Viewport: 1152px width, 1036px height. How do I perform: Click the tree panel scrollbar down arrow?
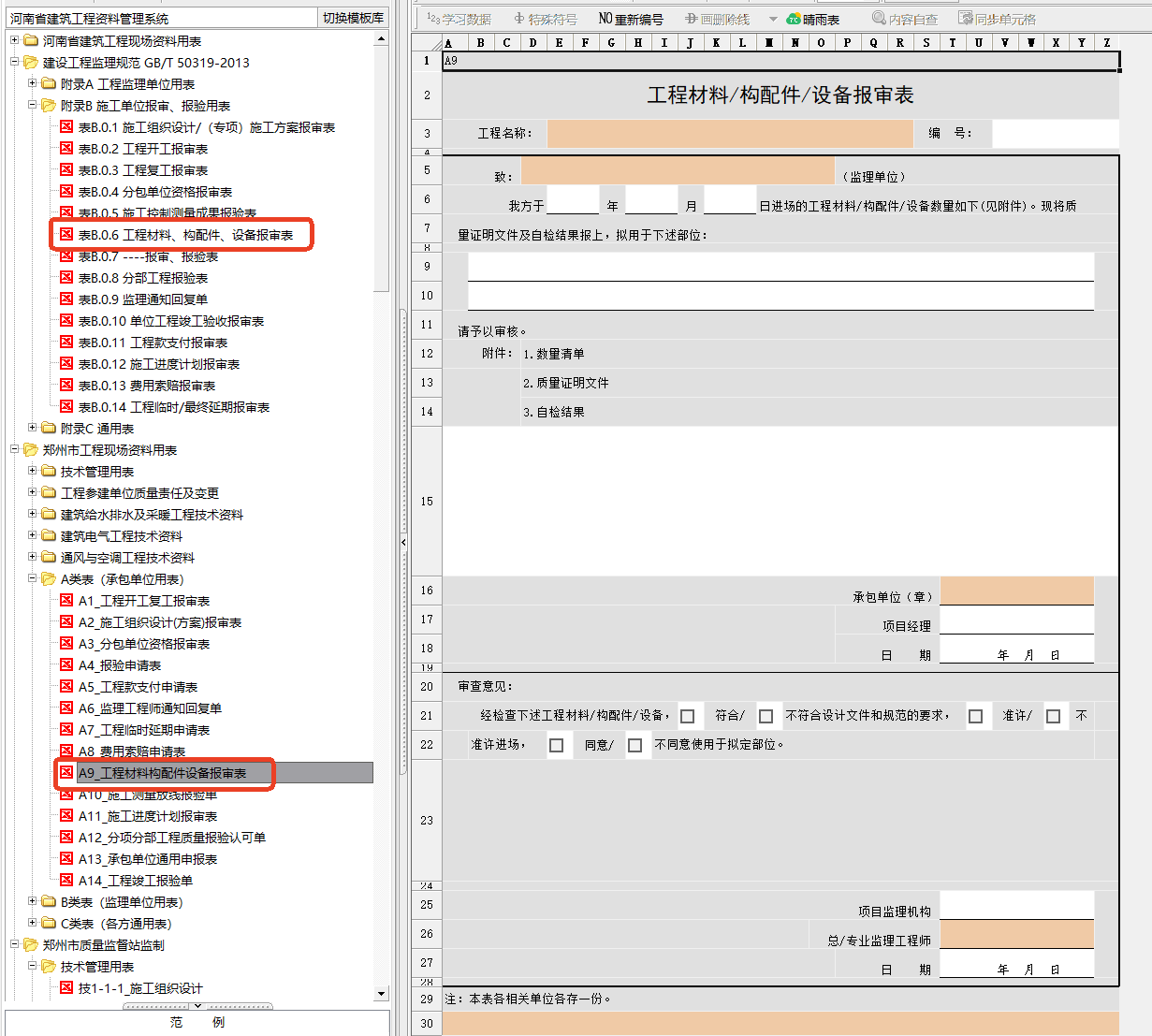[381, 994]
